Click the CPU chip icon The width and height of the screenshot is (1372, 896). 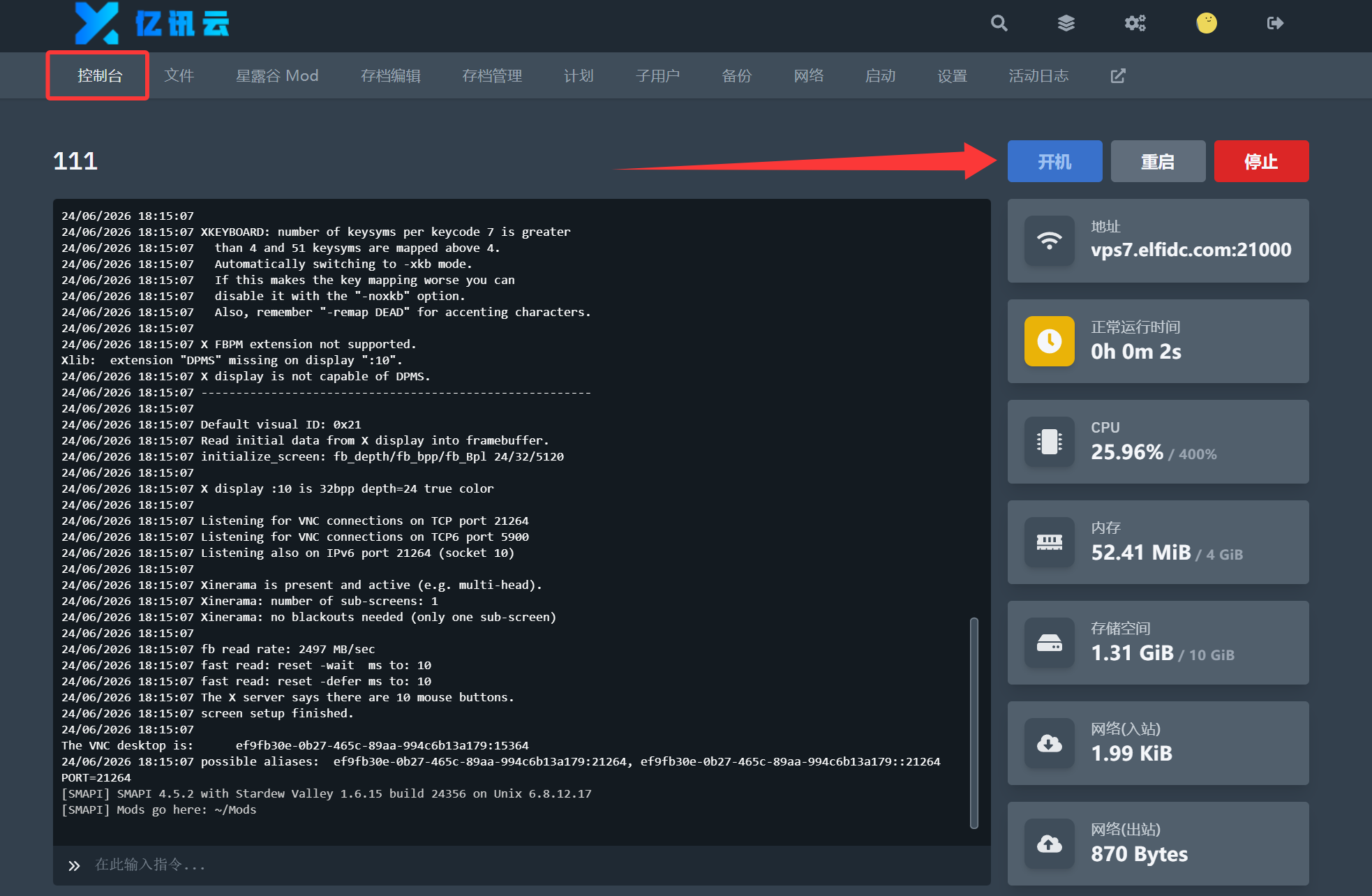(1049, 442)
